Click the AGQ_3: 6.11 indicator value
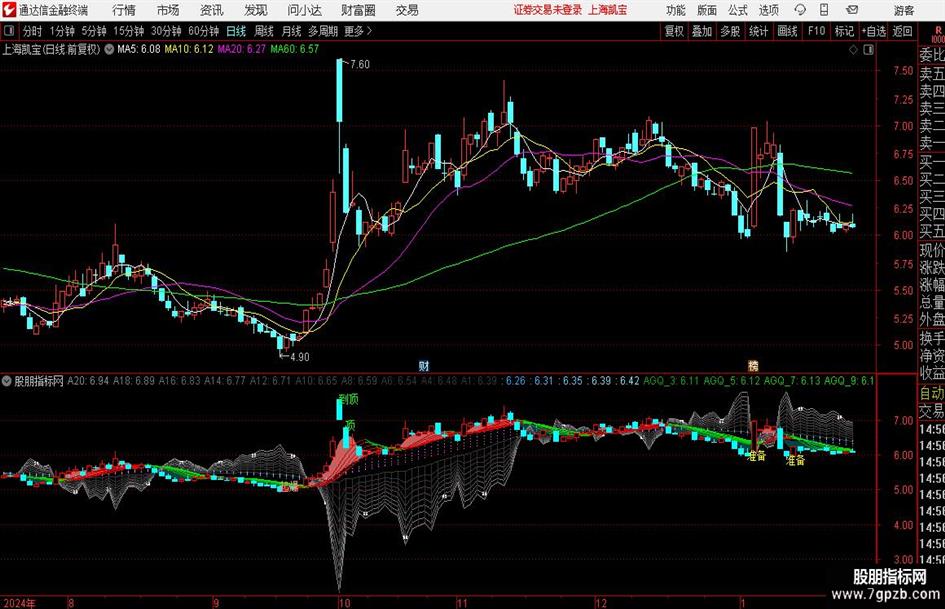Viewport: 945px width, 609px height. (671, 381)
